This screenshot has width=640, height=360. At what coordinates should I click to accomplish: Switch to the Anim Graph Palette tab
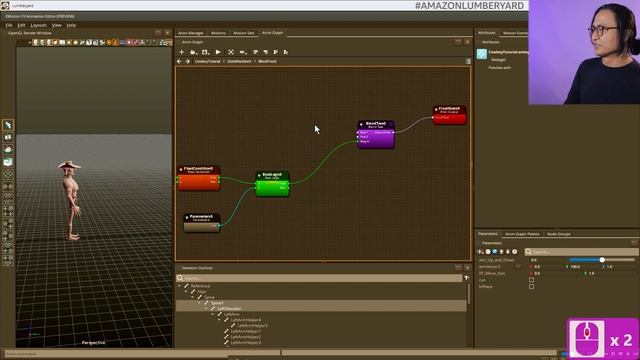[x=522, y=234]
